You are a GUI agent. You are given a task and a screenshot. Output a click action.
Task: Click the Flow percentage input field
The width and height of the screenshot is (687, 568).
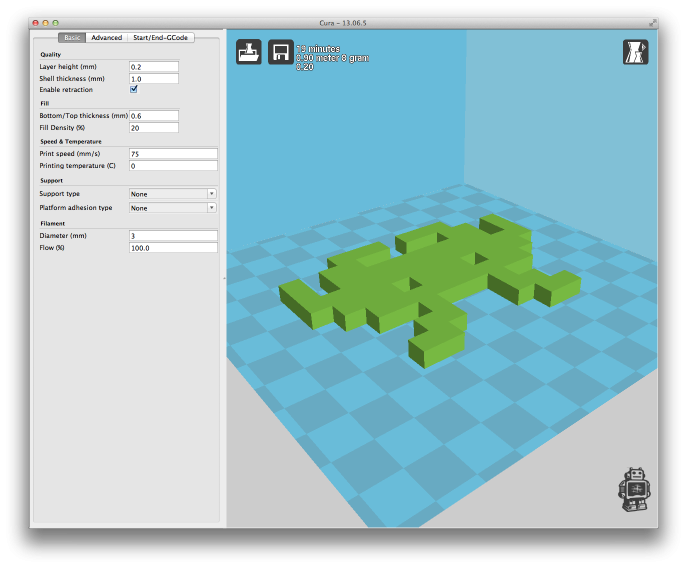[x=173, y=248]
